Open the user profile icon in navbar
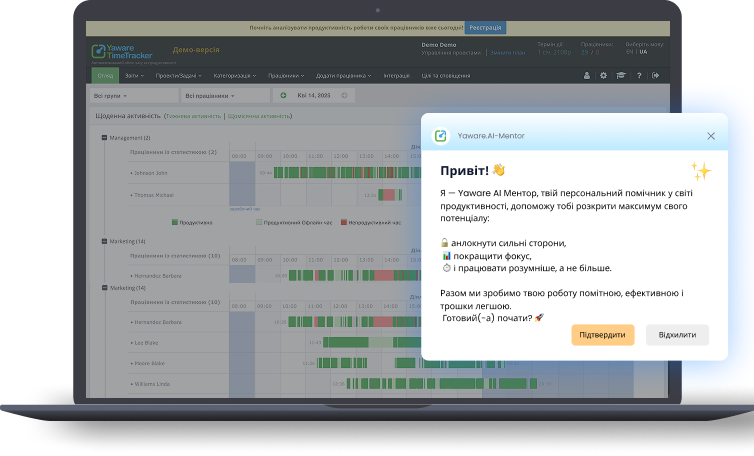 click(x=587, y=76)
